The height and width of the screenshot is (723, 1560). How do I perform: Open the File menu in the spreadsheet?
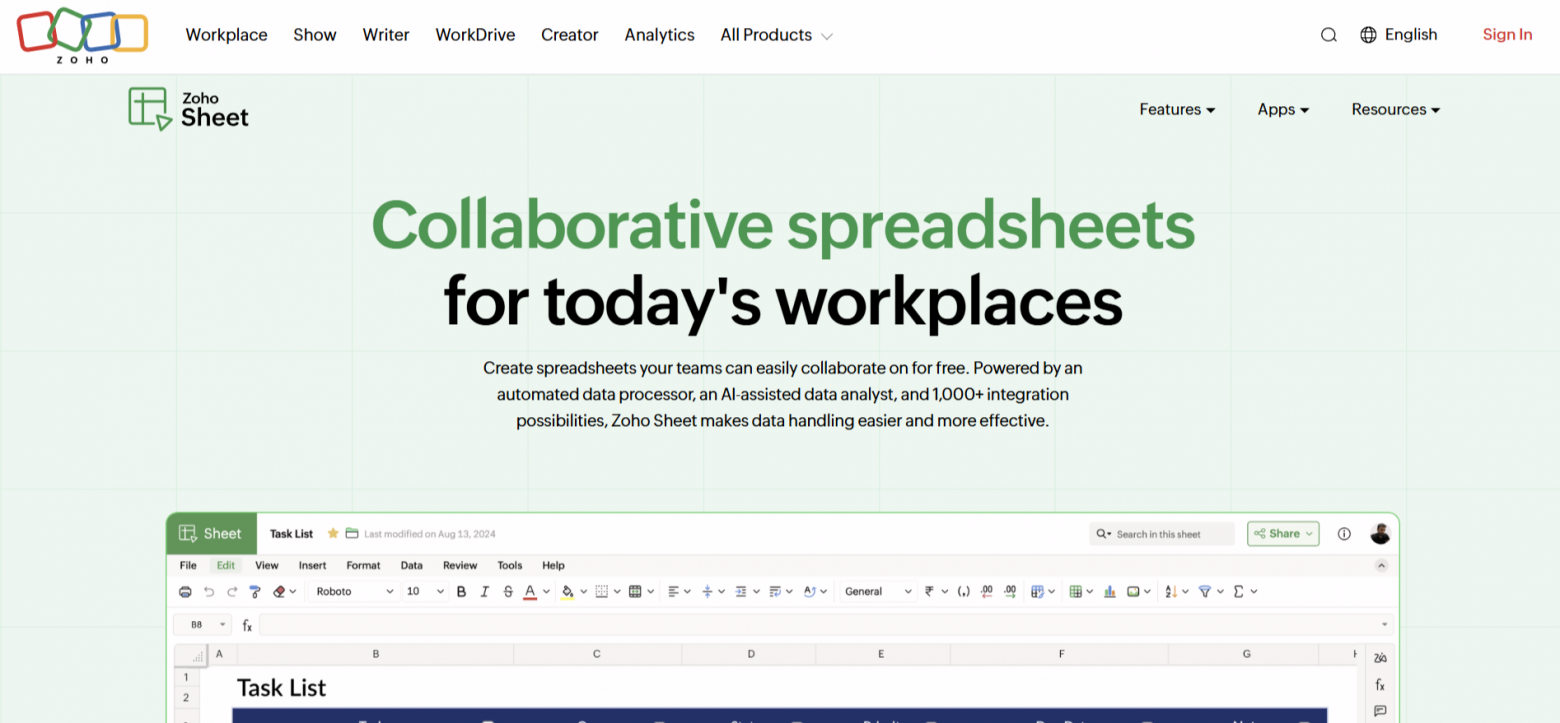pos(188,565)
